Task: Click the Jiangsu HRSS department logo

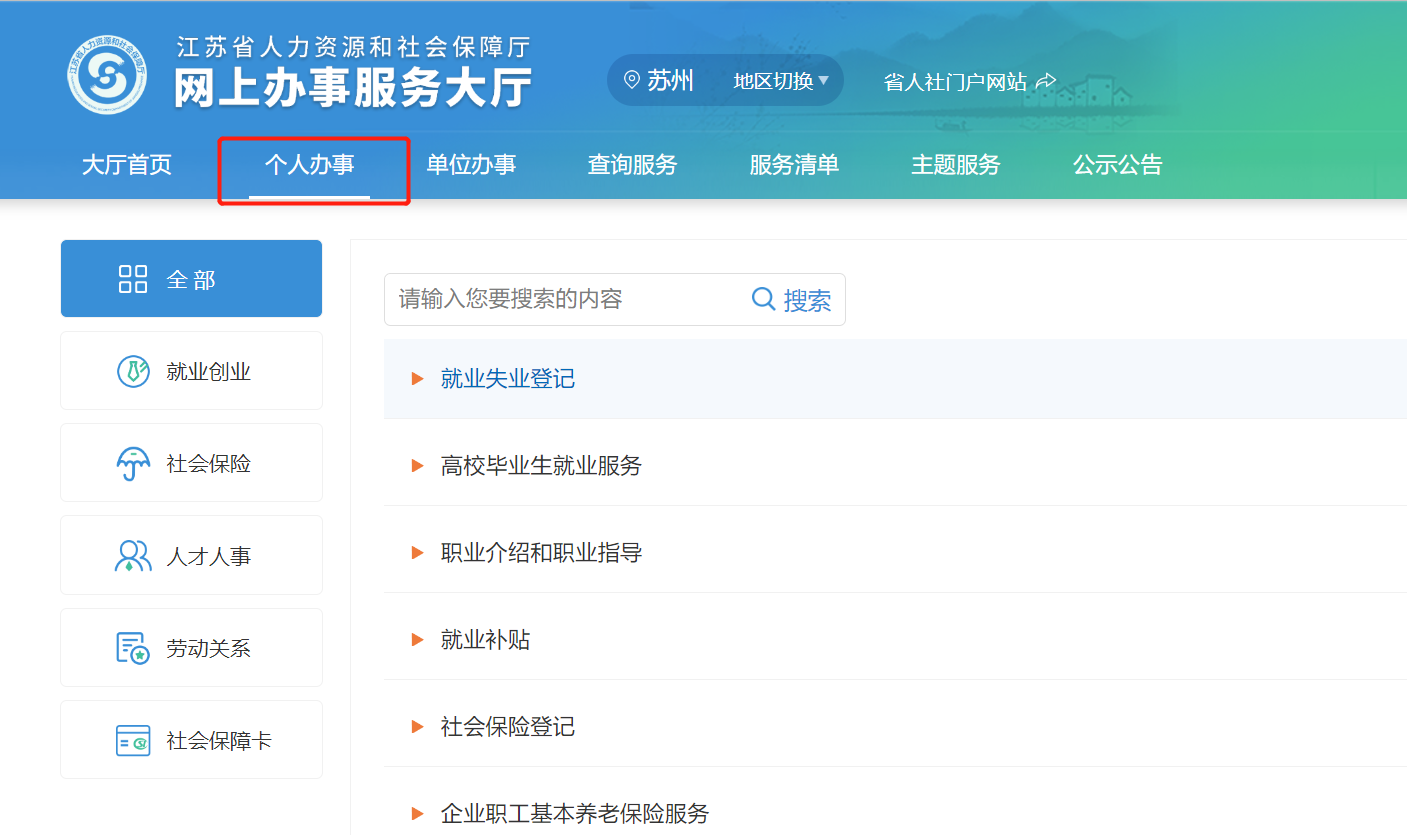Action: [107, 74]
